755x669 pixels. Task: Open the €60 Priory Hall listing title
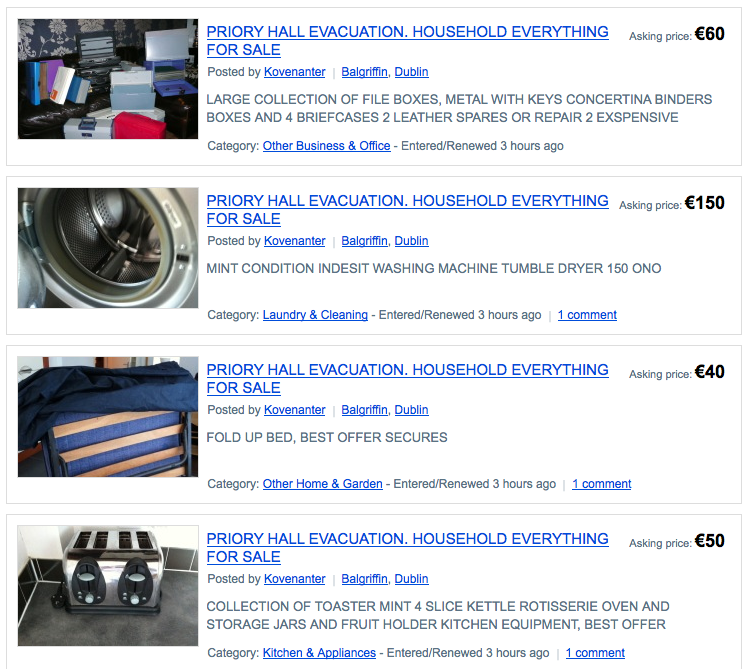click(407, 41)
